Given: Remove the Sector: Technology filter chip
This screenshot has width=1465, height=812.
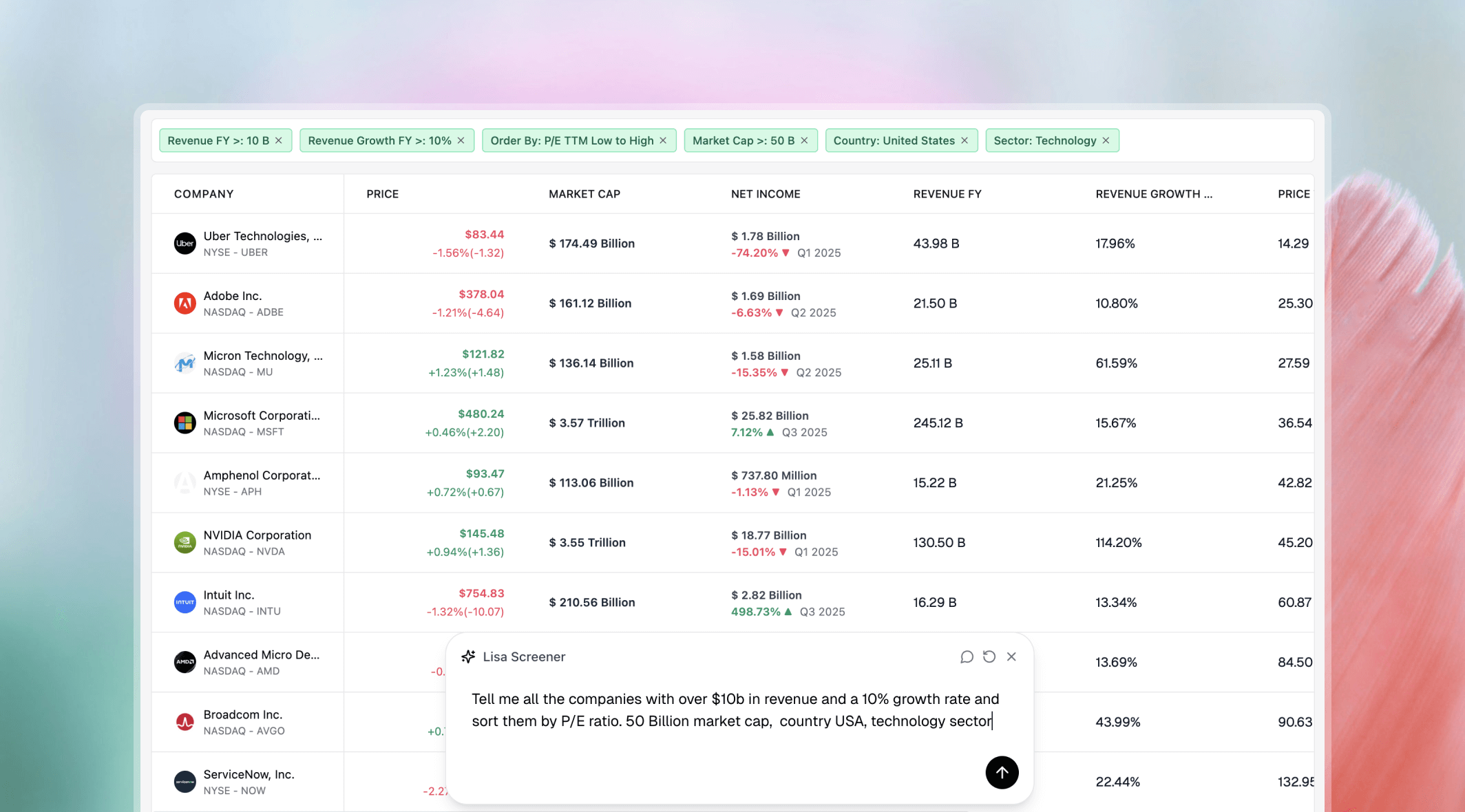Looking at the screenshot, I should tap(1106, 140).
